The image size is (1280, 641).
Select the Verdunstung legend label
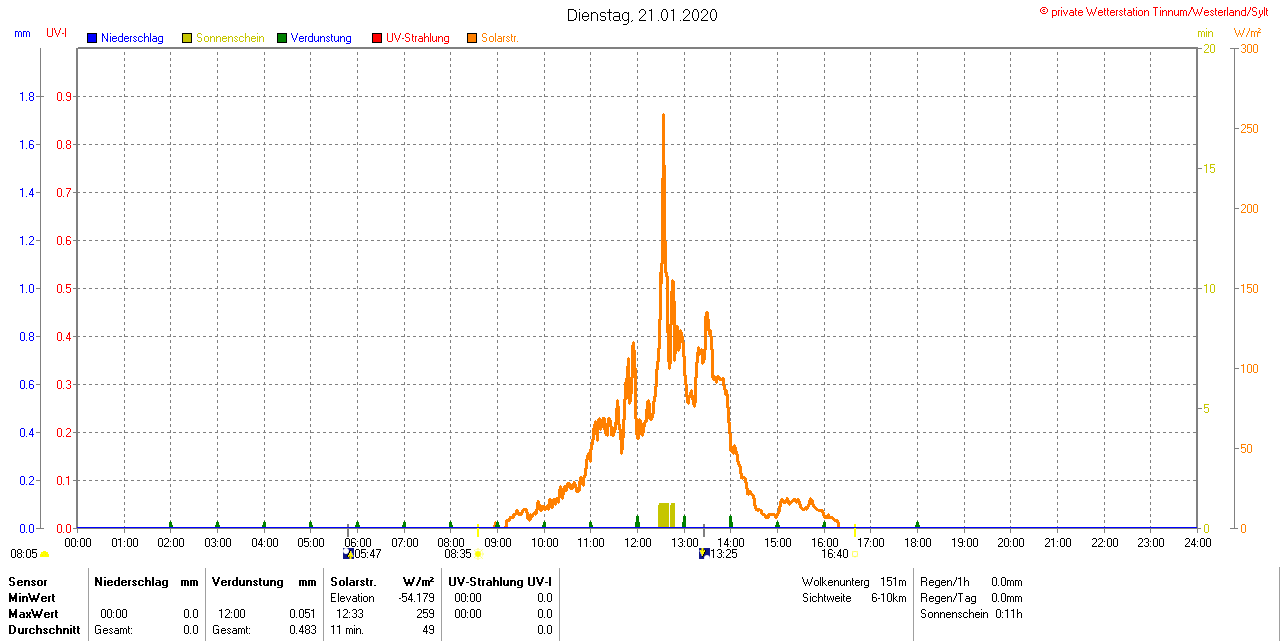[x=321, y=38]
